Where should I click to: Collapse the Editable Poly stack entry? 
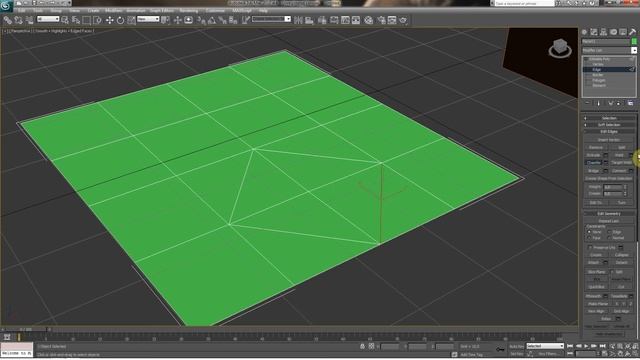(586, 59)
